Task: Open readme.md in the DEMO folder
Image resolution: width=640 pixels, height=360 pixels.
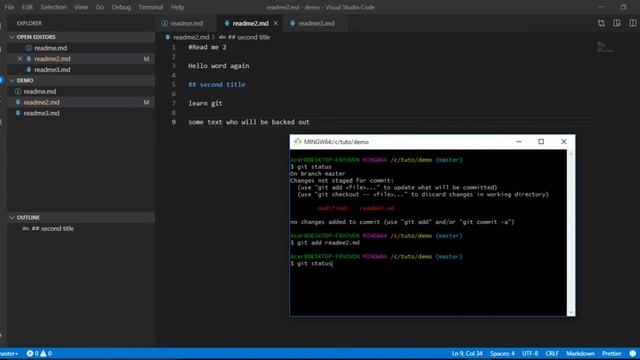Action: tap(81, 91)
